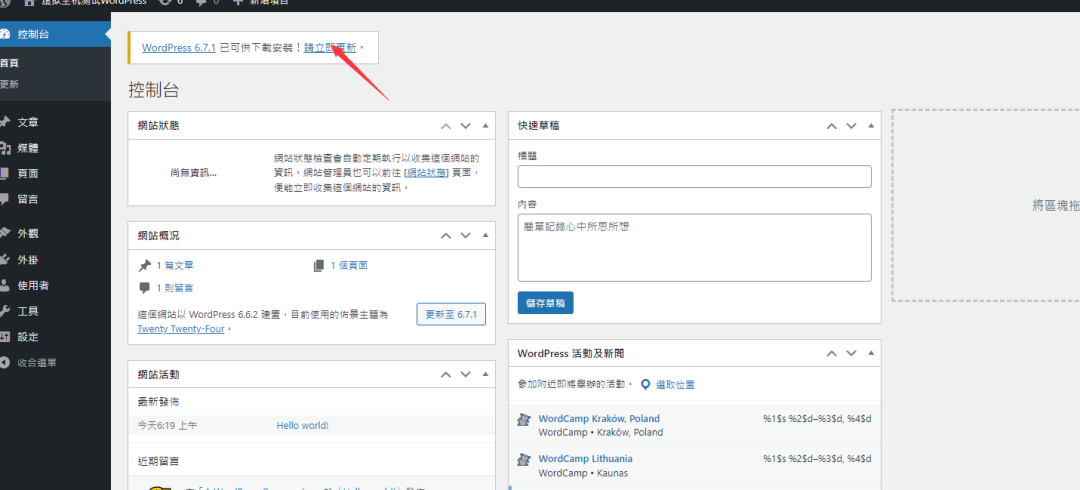Screen dimensions: 1080x490
Task: Click the 收合選單 collapse menu icon
Action: coord(5,362)
